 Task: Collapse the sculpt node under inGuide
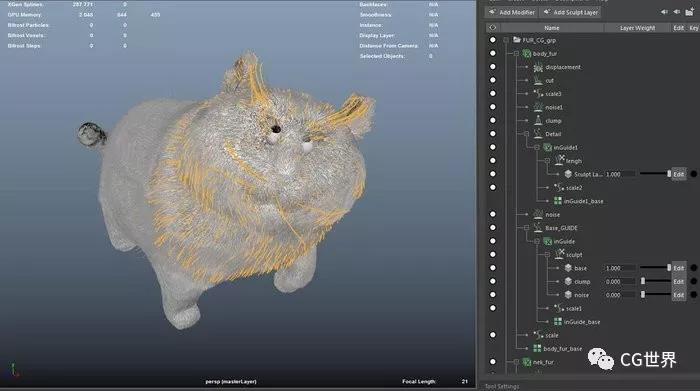point(547,254)
